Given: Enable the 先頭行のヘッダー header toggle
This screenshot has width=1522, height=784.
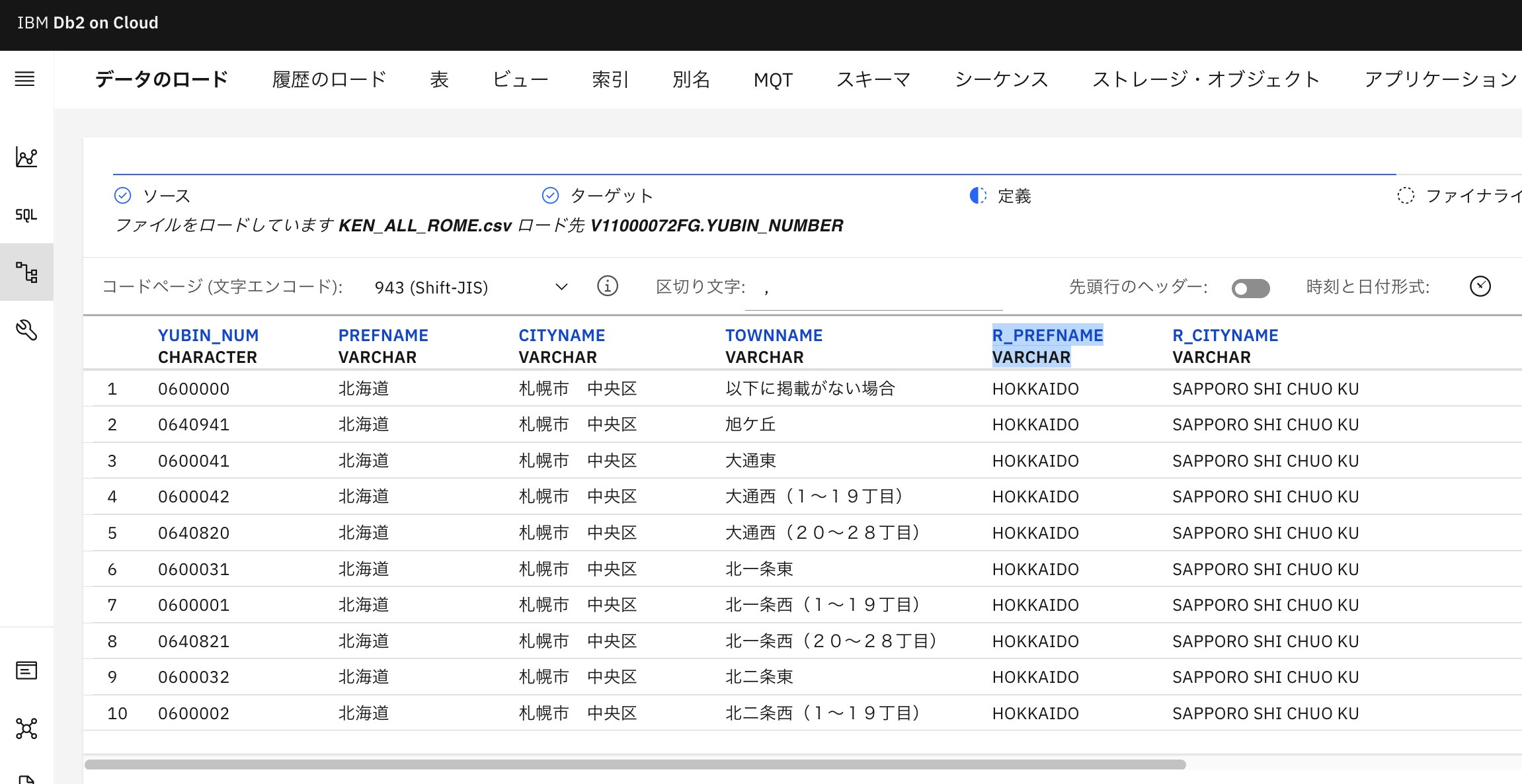Looking at the screenshot, I should 1250,288.
